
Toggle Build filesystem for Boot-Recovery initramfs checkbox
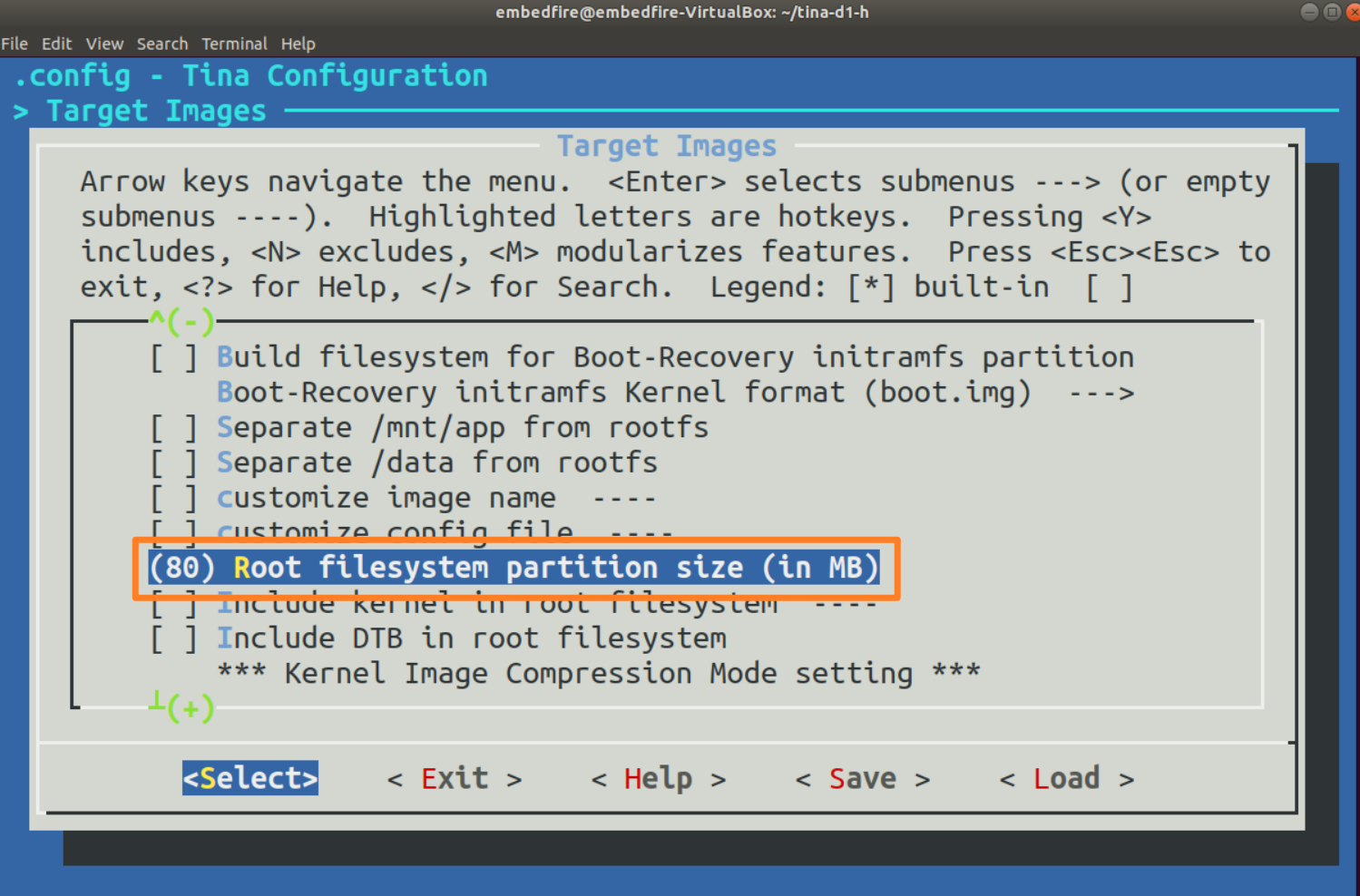[173, 357]
